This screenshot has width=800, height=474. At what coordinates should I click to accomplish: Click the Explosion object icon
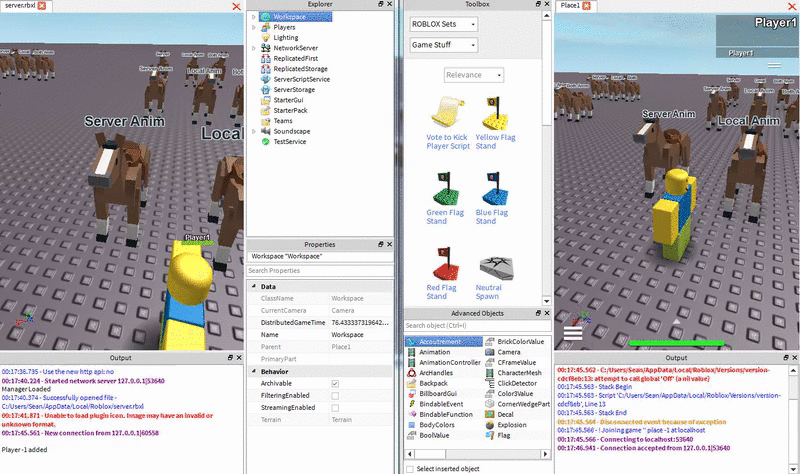pyautogui.click(x=490, y=425)
